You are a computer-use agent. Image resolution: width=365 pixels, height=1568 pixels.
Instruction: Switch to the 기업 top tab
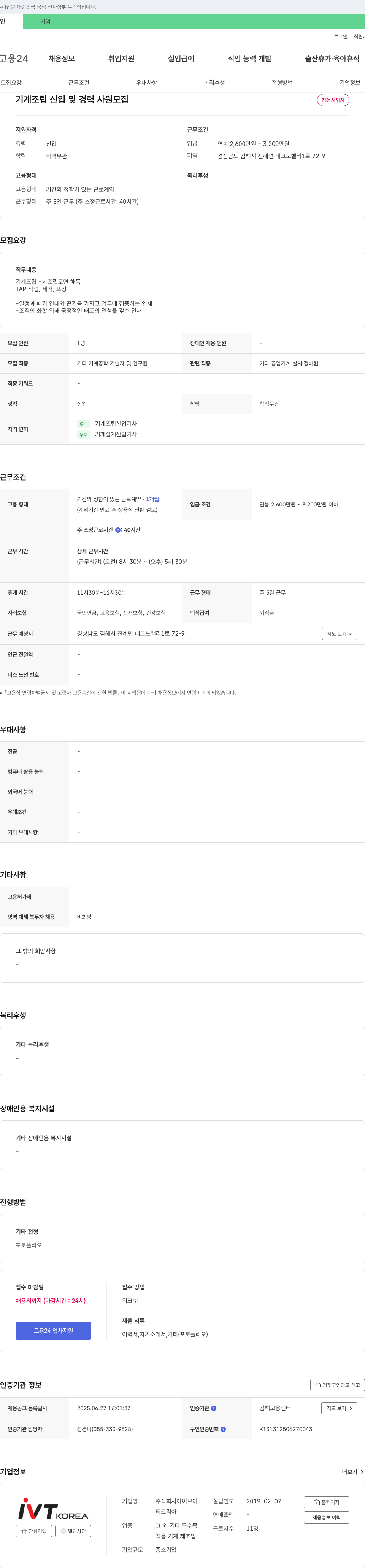pos(46,21)
